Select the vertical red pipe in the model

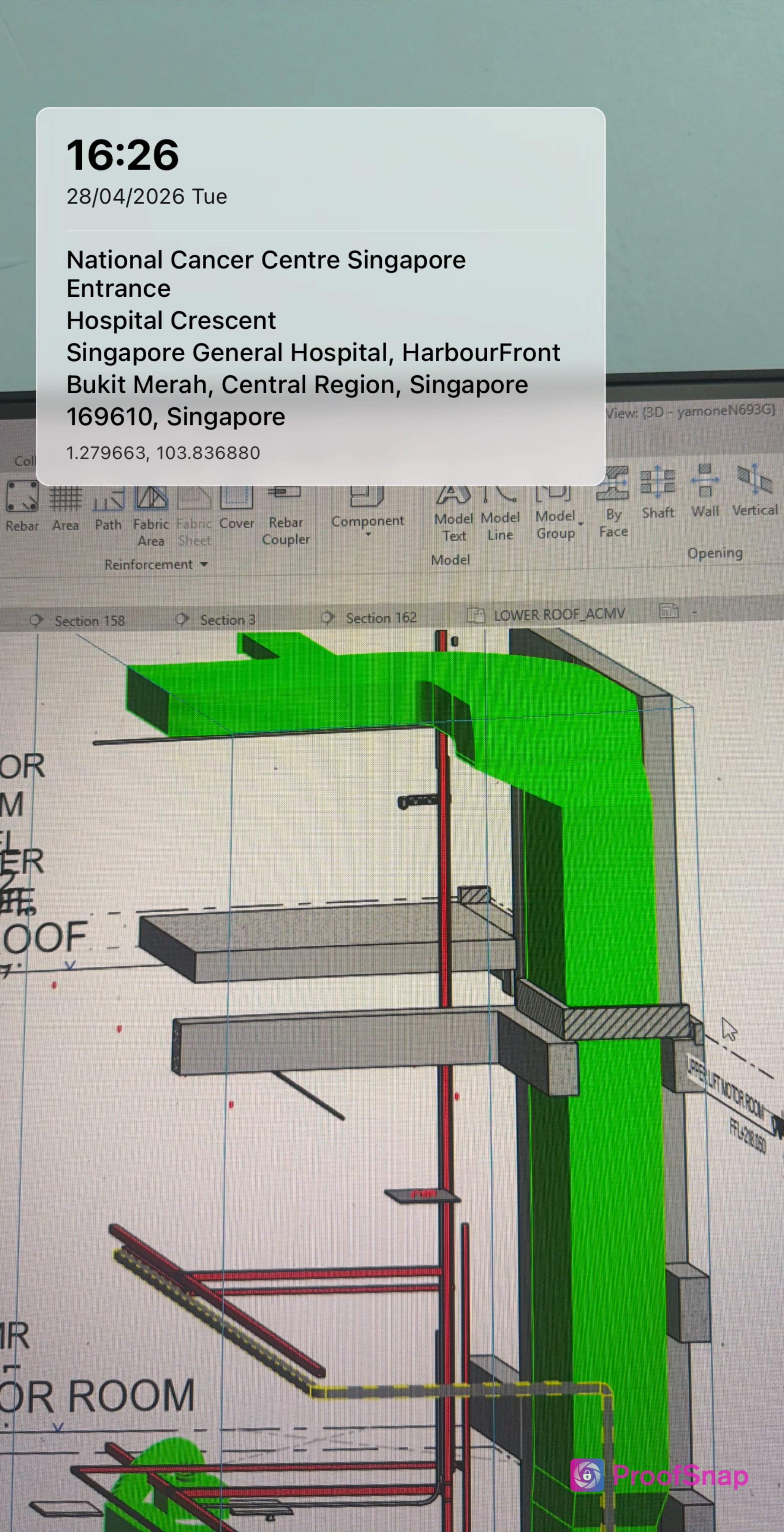click(444, 863)
